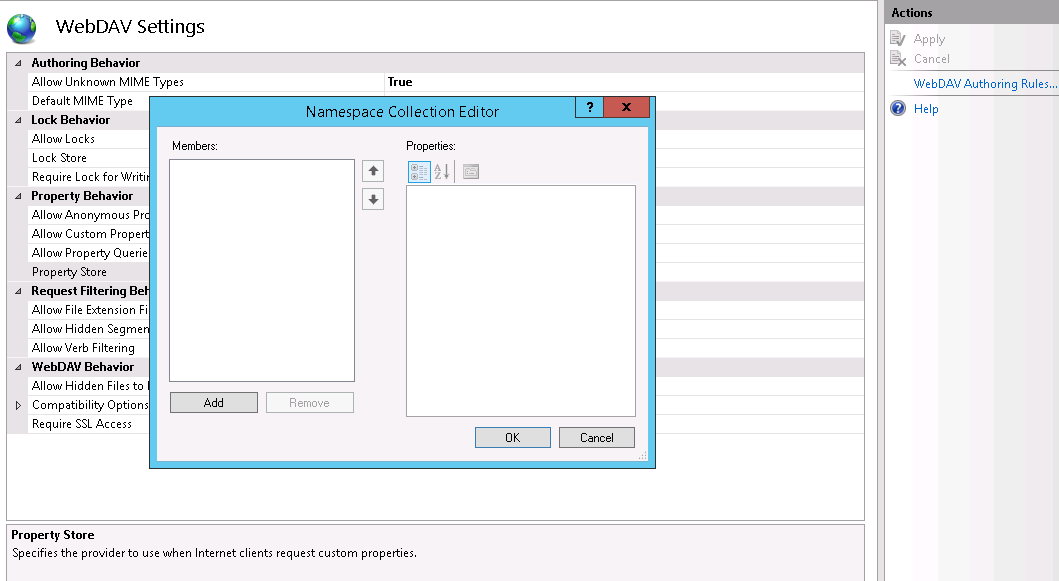
Task: Collapse the Request Filtering Behavior section
Action: (18, 291)
